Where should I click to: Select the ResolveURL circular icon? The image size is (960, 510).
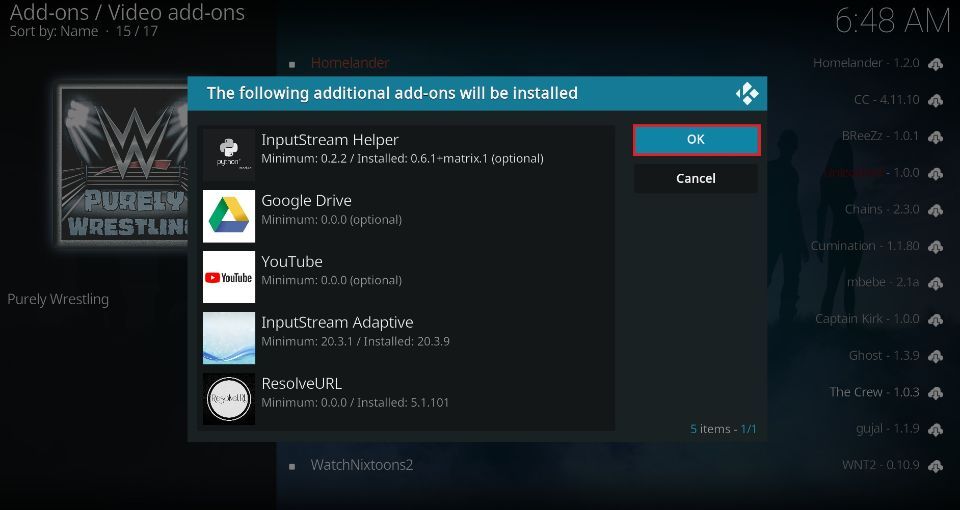point(229,399)
